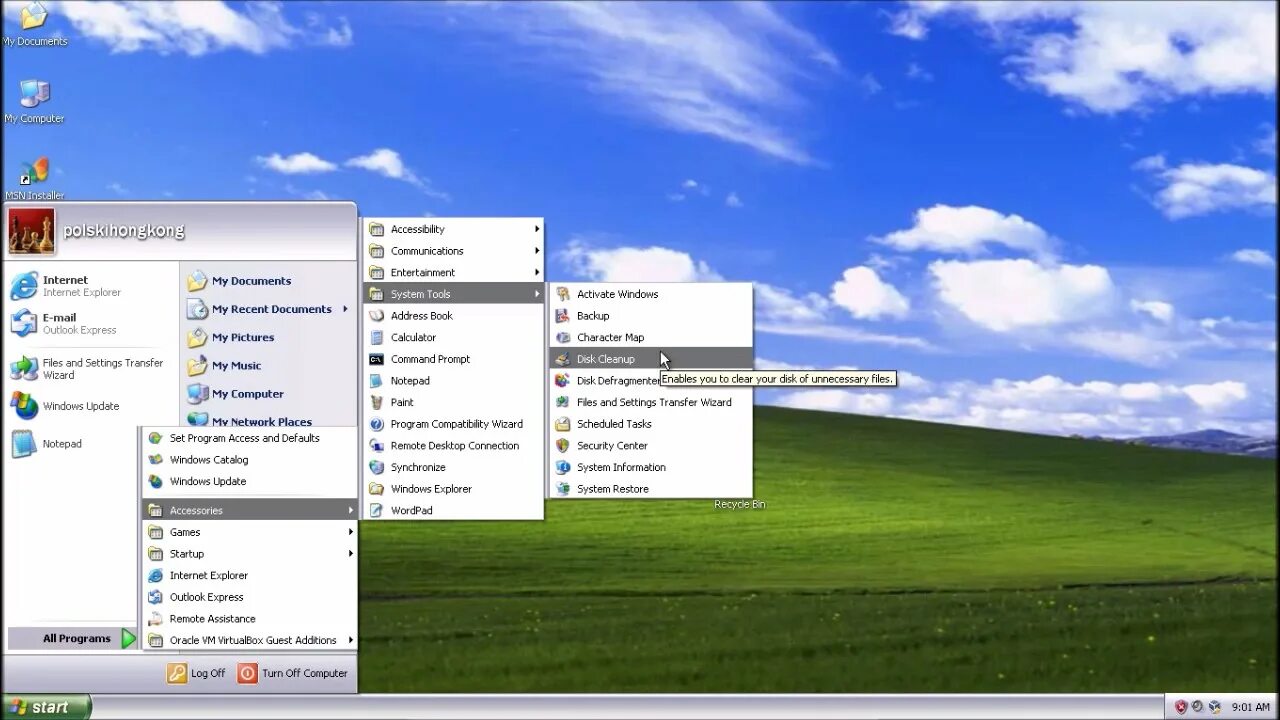The width and height of the screenshot is (1280, 720).
Task: Launch Calculator
Action: [454, 337]
